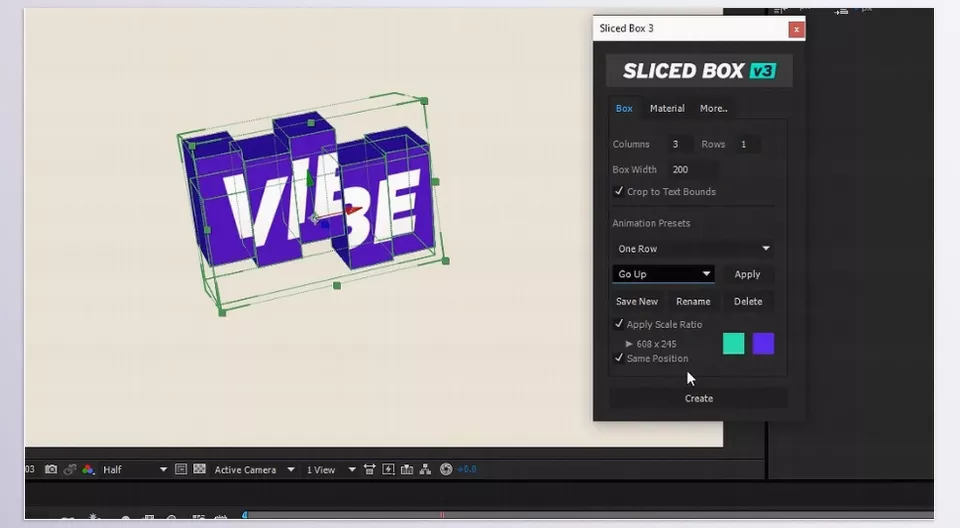Click the Apply preset button

[x=747, y=274]
